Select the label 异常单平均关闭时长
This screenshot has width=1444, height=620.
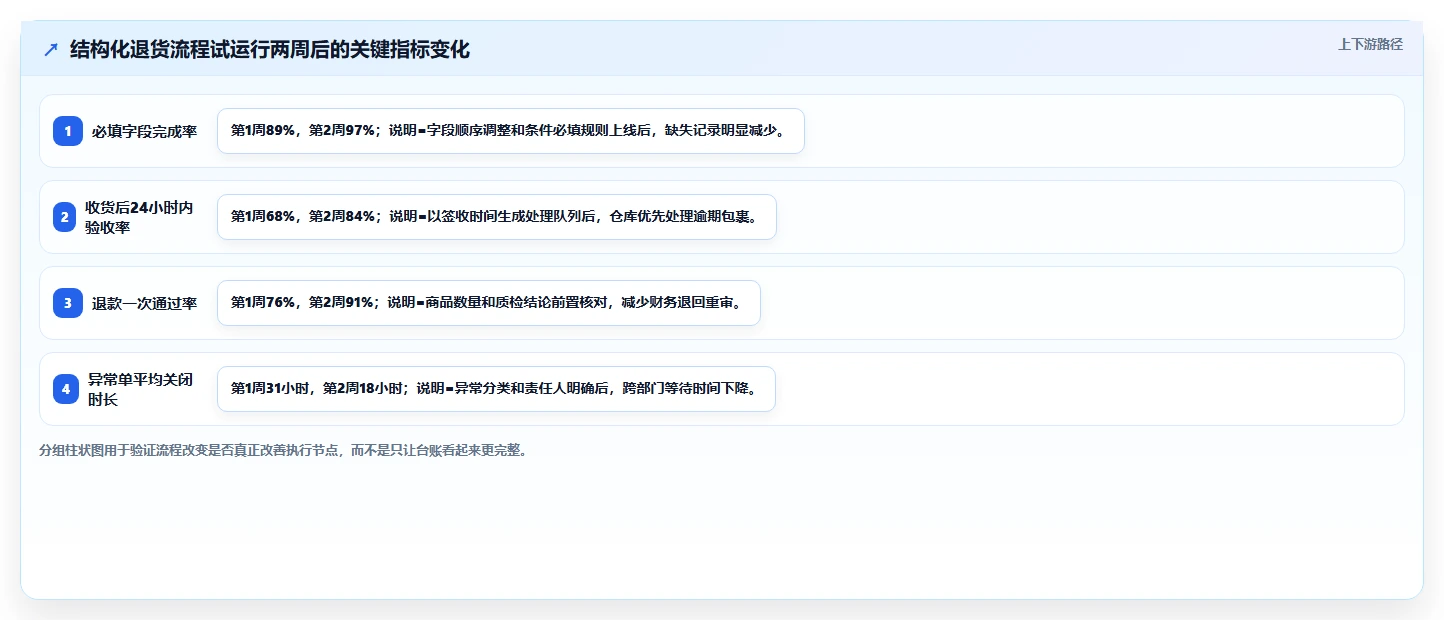click(x=140, y=389)
